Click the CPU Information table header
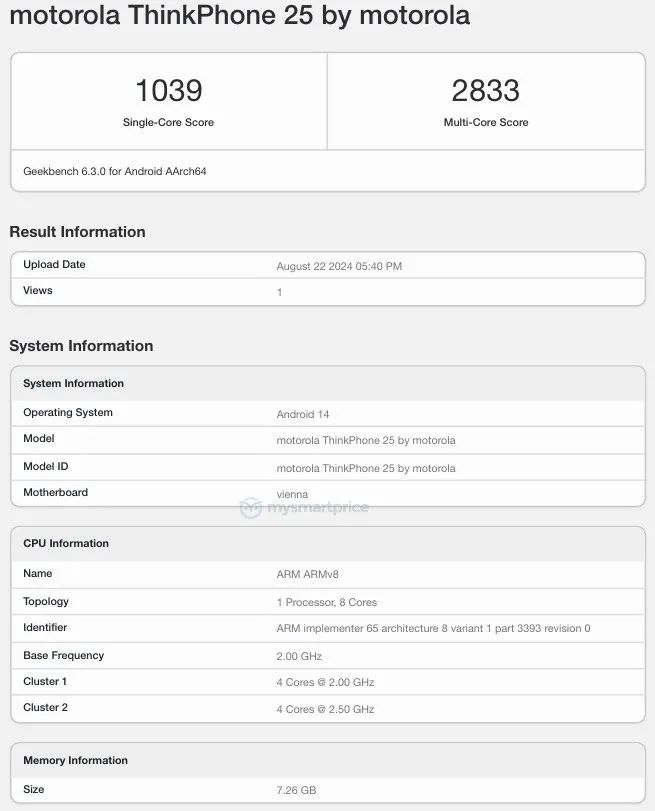655x811 pixels. point(66,543)
